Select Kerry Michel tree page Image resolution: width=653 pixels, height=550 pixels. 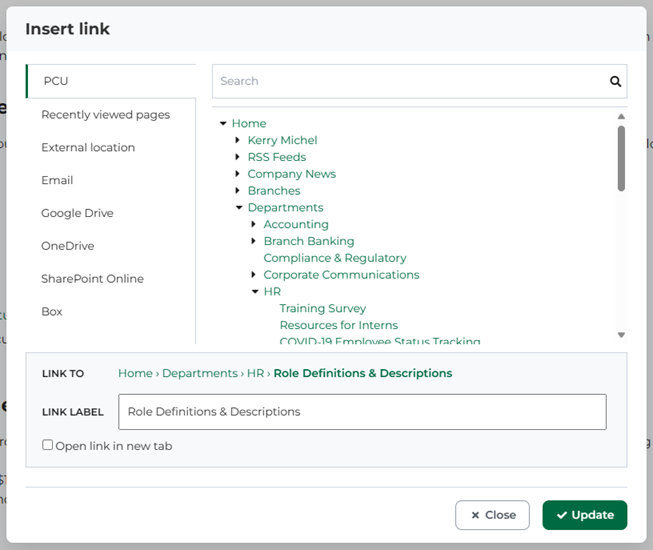(x=282, y=140)
